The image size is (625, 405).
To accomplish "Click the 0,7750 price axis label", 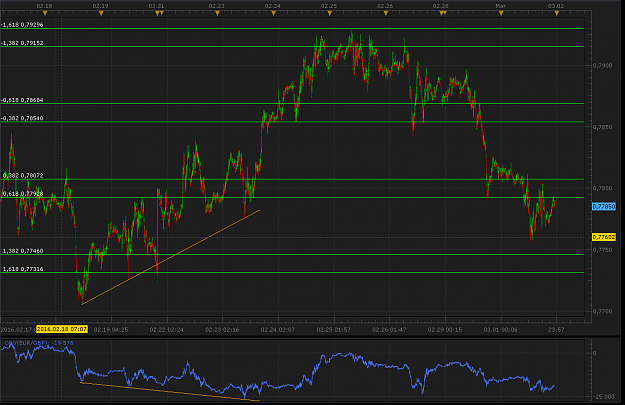I will point(602,250).
